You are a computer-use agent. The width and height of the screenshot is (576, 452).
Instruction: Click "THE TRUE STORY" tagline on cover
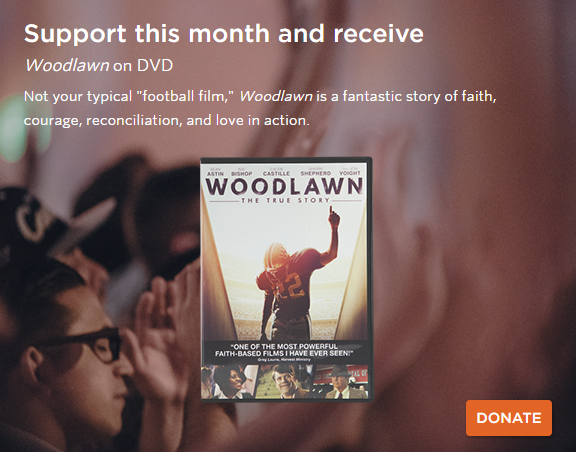tap(285, 201)
